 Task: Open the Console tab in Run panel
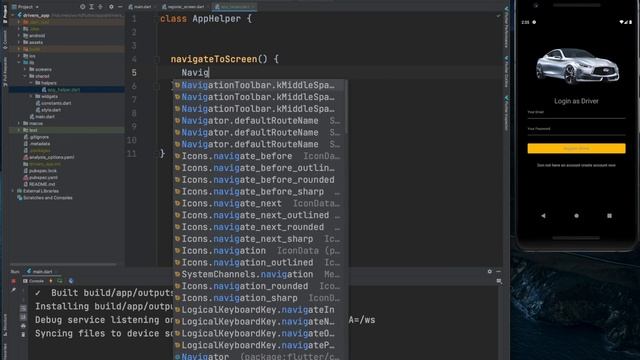(x=34, y=281)
